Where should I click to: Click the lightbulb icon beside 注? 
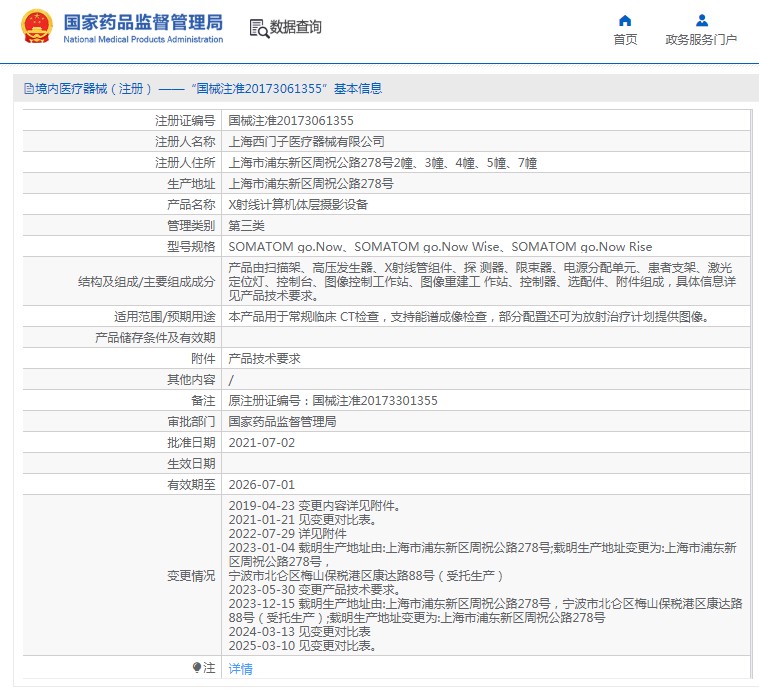197,668
